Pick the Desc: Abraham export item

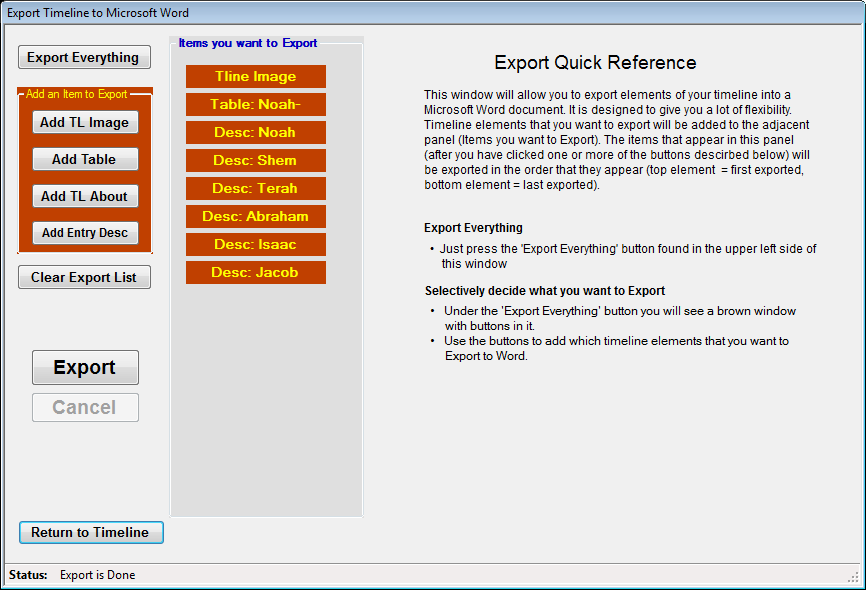coord(256,216)
